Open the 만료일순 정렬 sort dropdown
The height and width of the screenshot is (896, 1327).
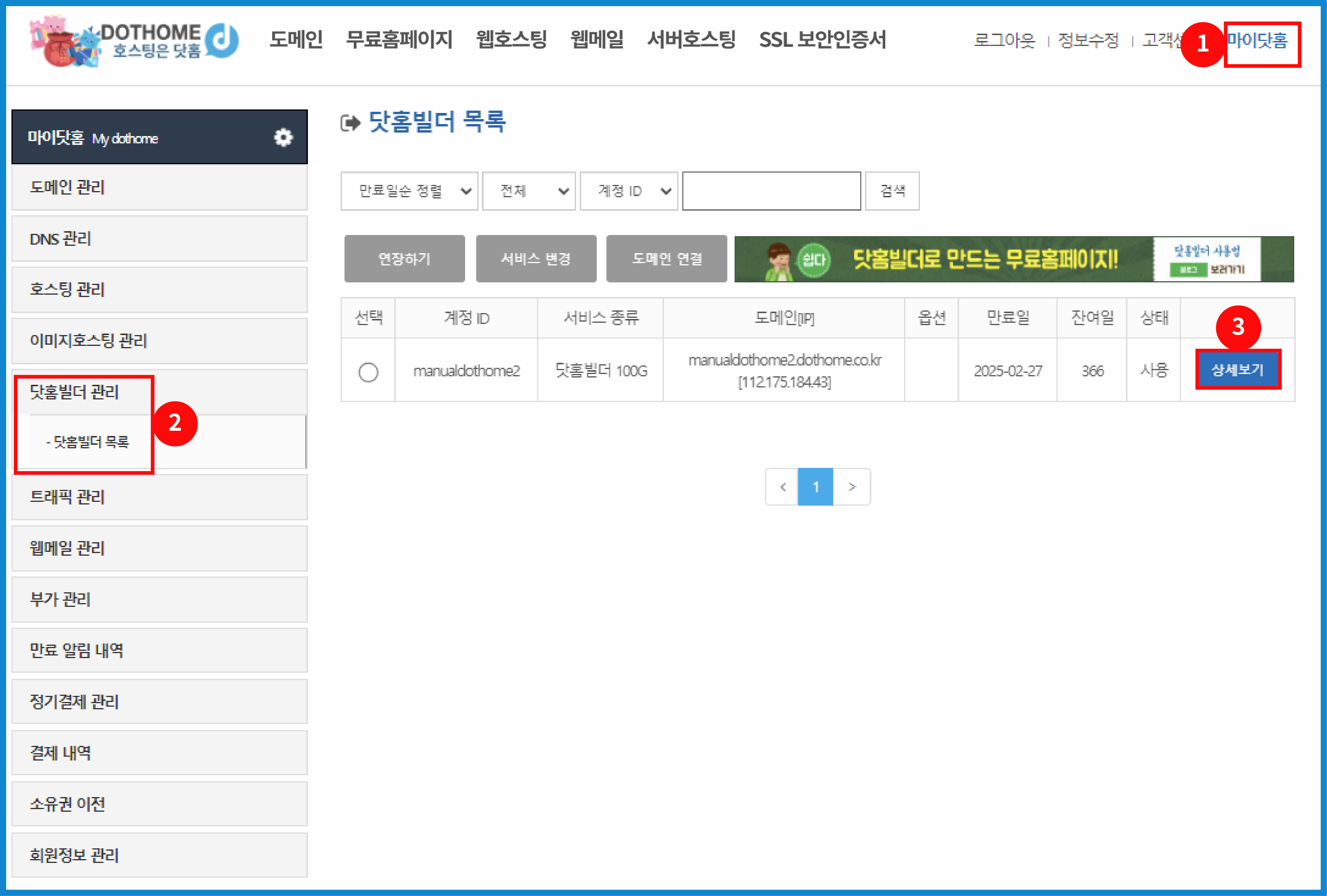point(409,191)
